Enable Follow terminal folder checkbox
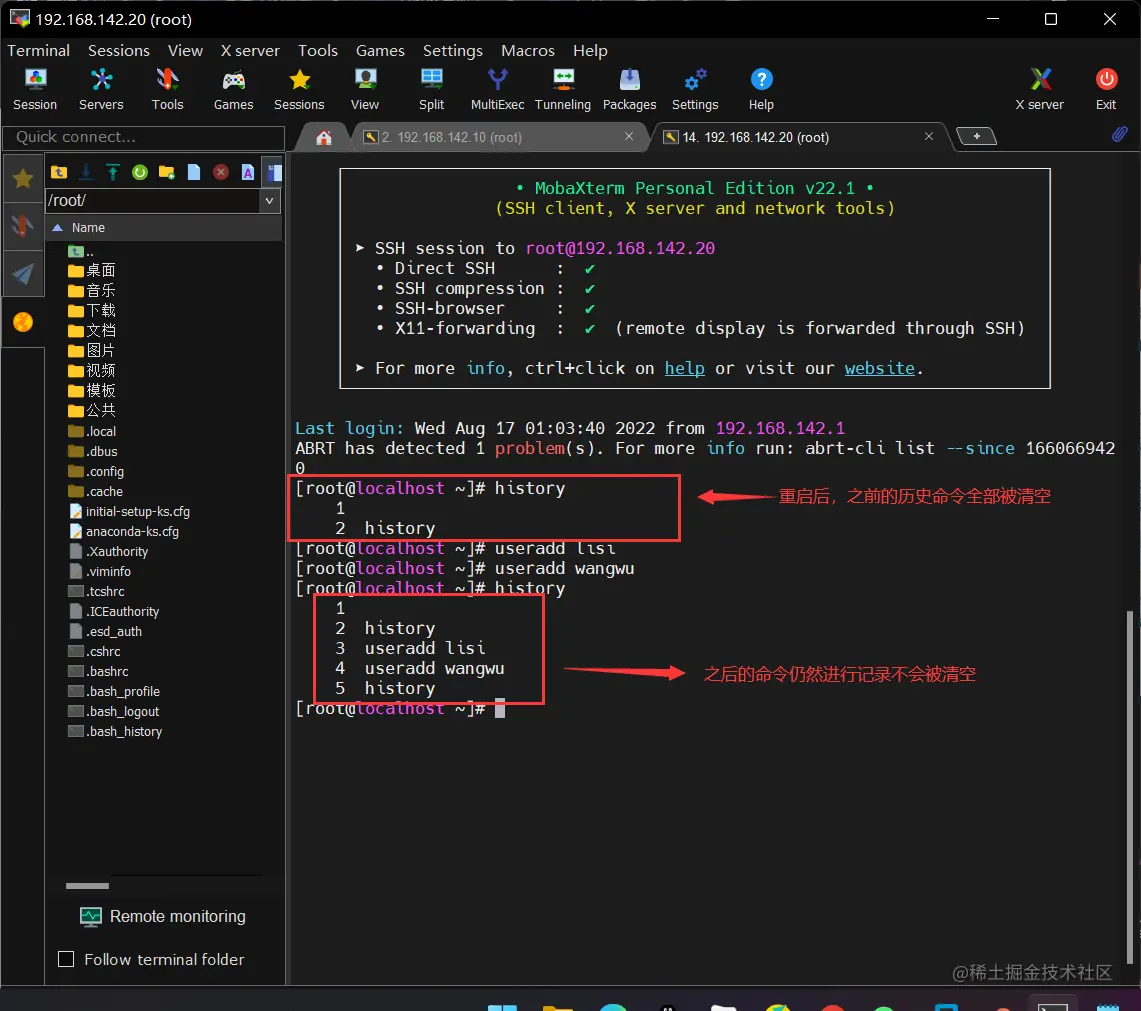 click(67, 959)
